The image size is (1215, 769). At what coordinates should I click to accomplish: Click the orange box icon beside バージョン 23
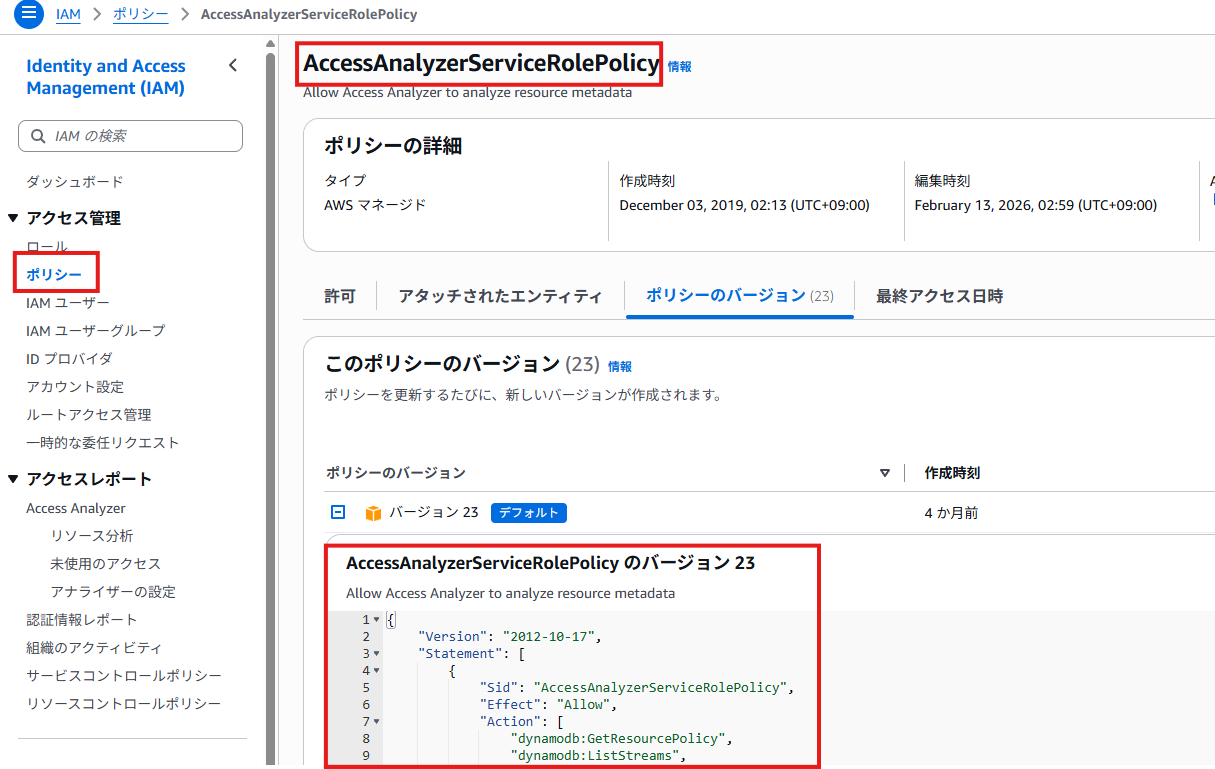374,513
